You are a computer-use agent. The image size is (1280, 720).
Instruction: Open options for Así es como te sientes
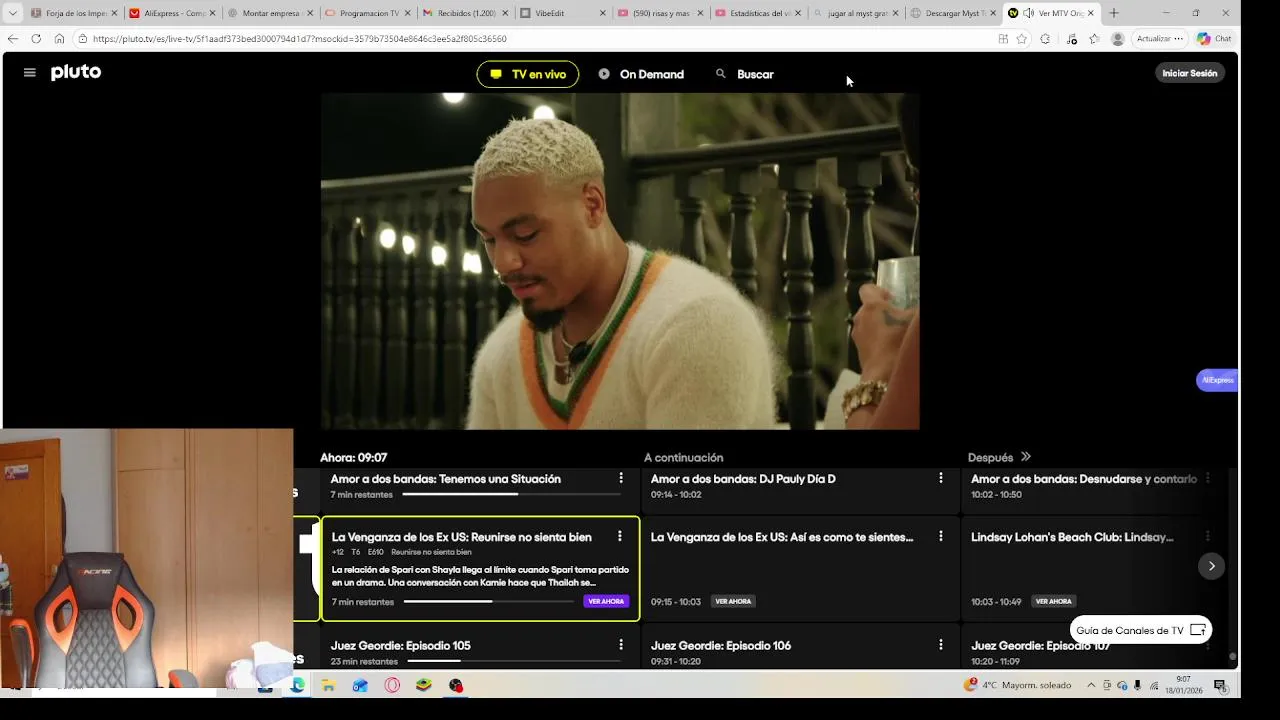pos(940,537)
